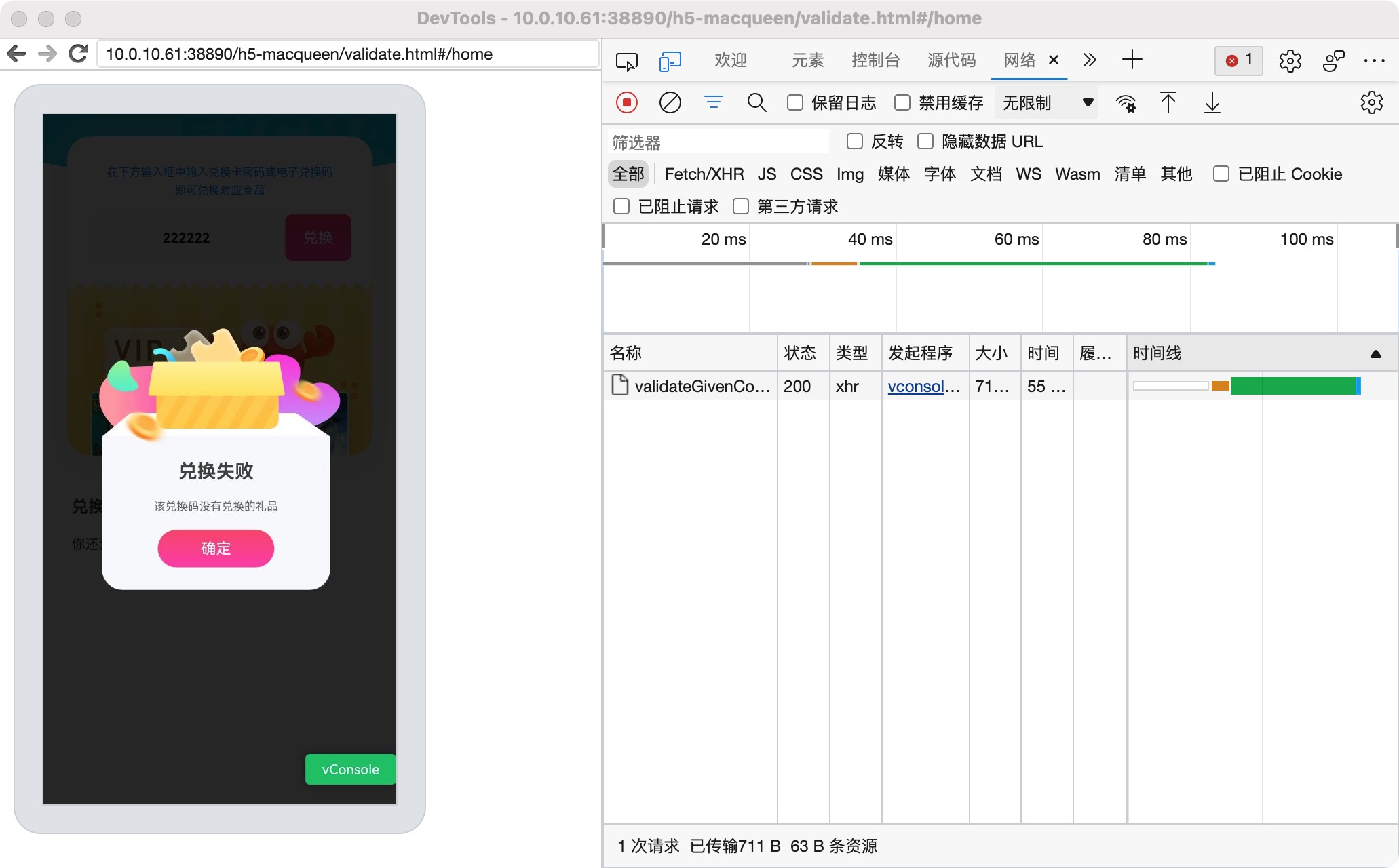Viewport: 1399px width, 868px height.
Task: Click the 222222 code input field
Action: coord(186,237)
